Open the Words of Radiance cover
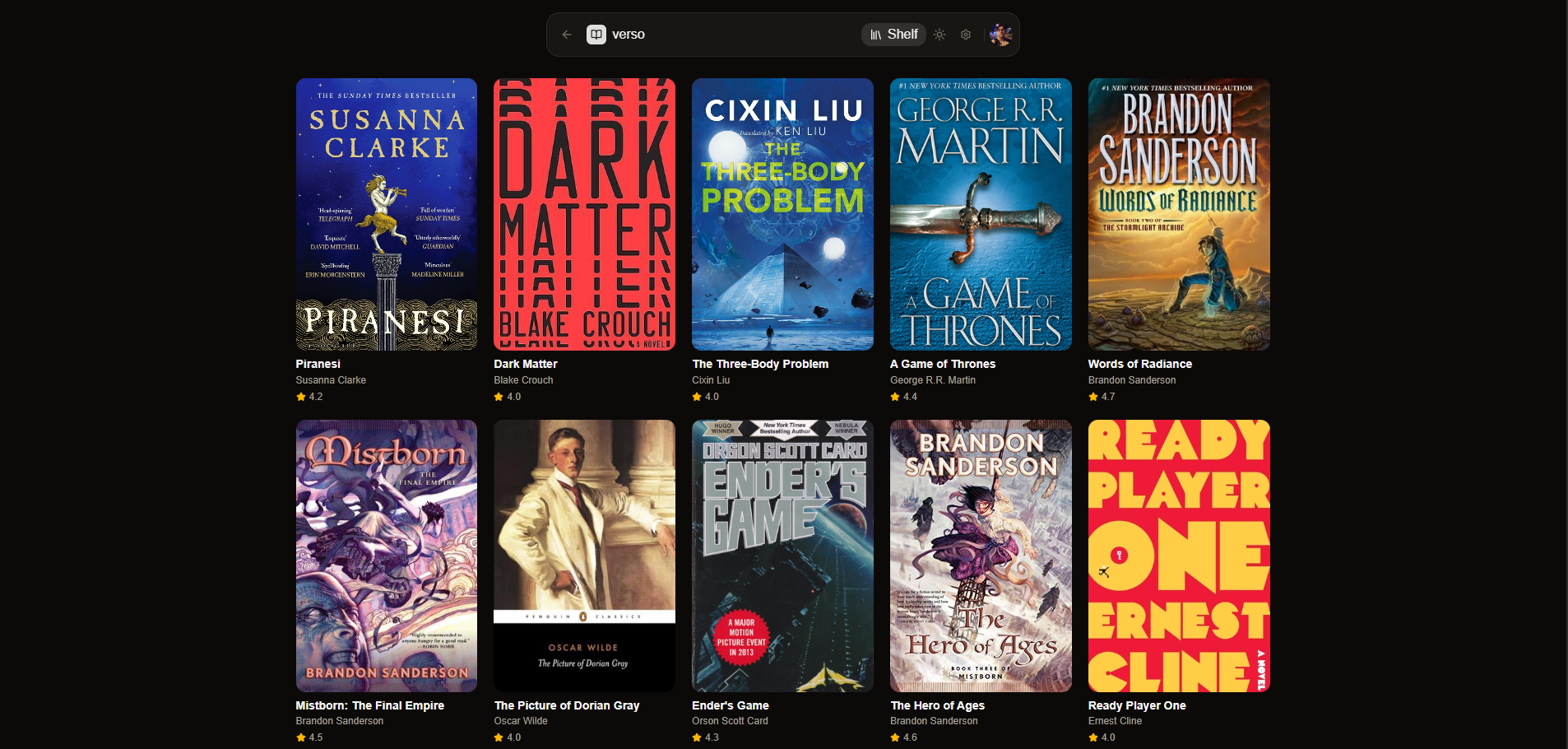Screen dimensions: 1568x749 point(1179,214)
